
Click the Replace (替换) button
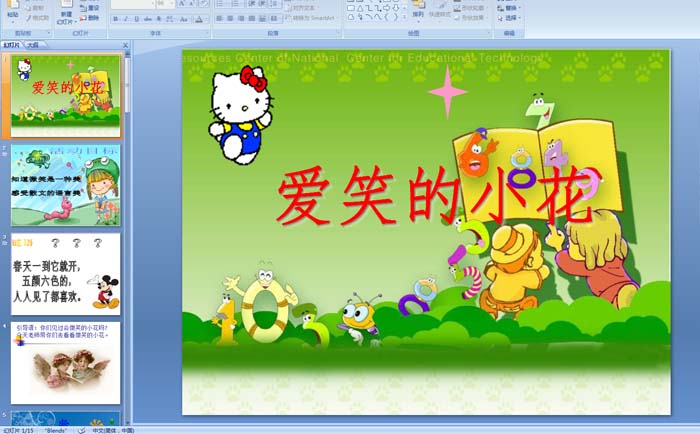click(512, 7)
